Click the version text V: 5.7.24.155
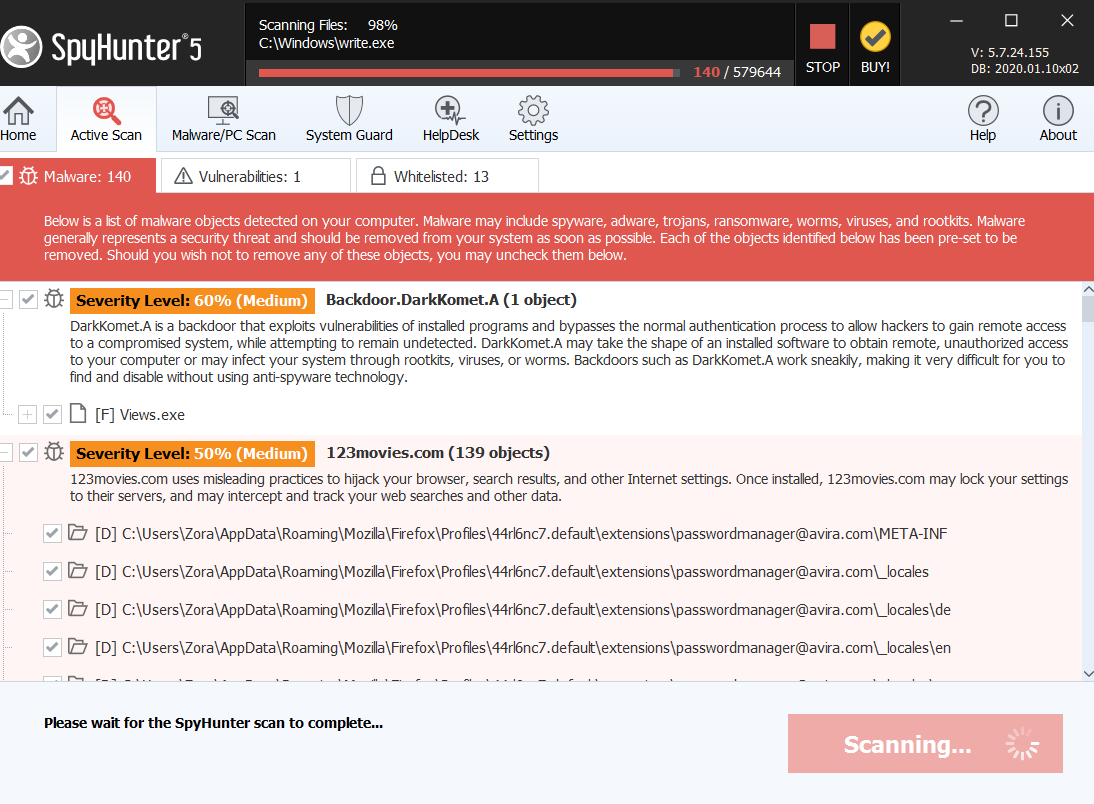The height and width of the screenshot is (804, 1094). tap(1010, 52)
